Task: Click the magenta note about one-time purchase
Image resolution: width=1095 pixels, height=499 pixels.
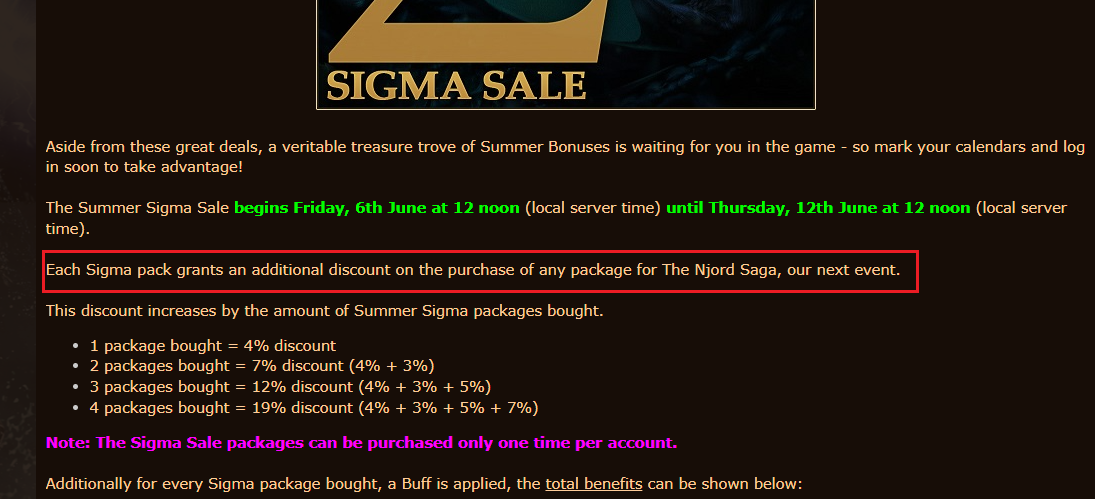Action: pos(361,442)
